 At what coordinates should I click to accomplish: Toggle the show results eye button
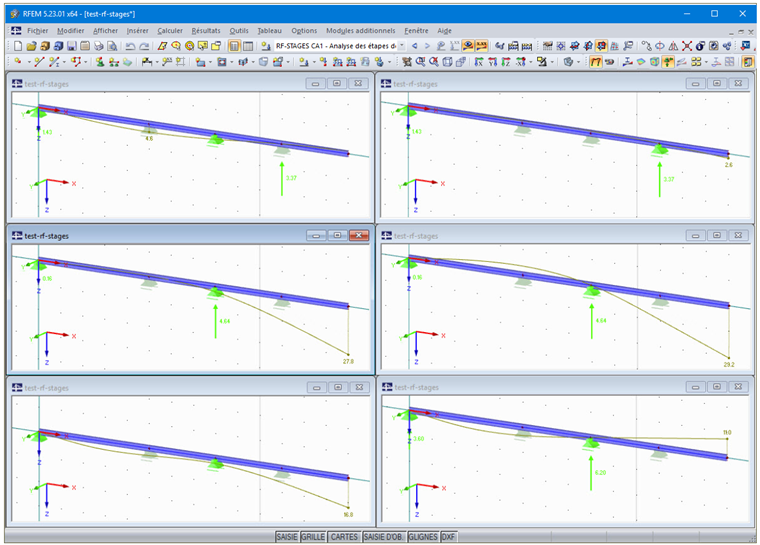(x=468, y=46)
